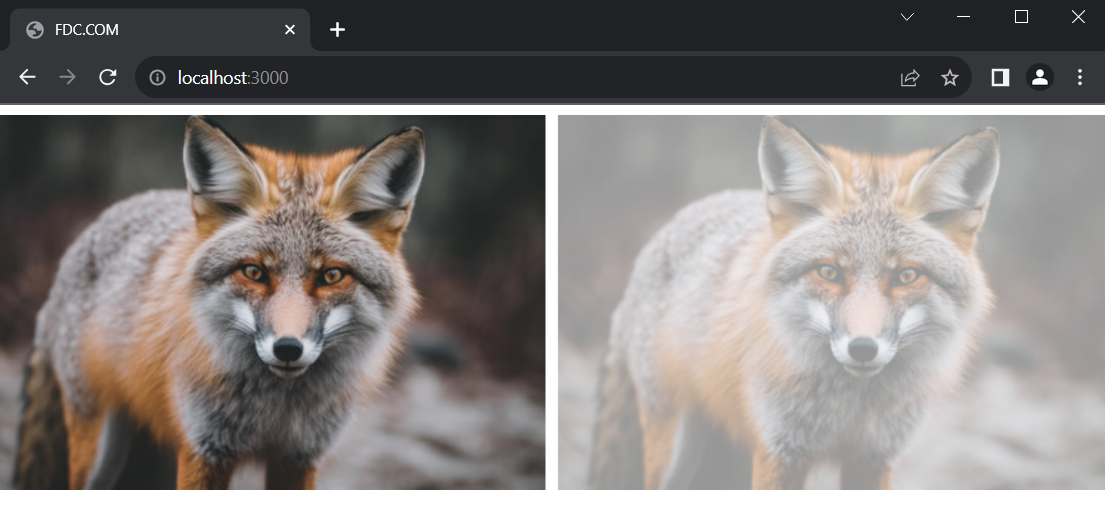Bookmark this tab with star icon

point(949,77)
